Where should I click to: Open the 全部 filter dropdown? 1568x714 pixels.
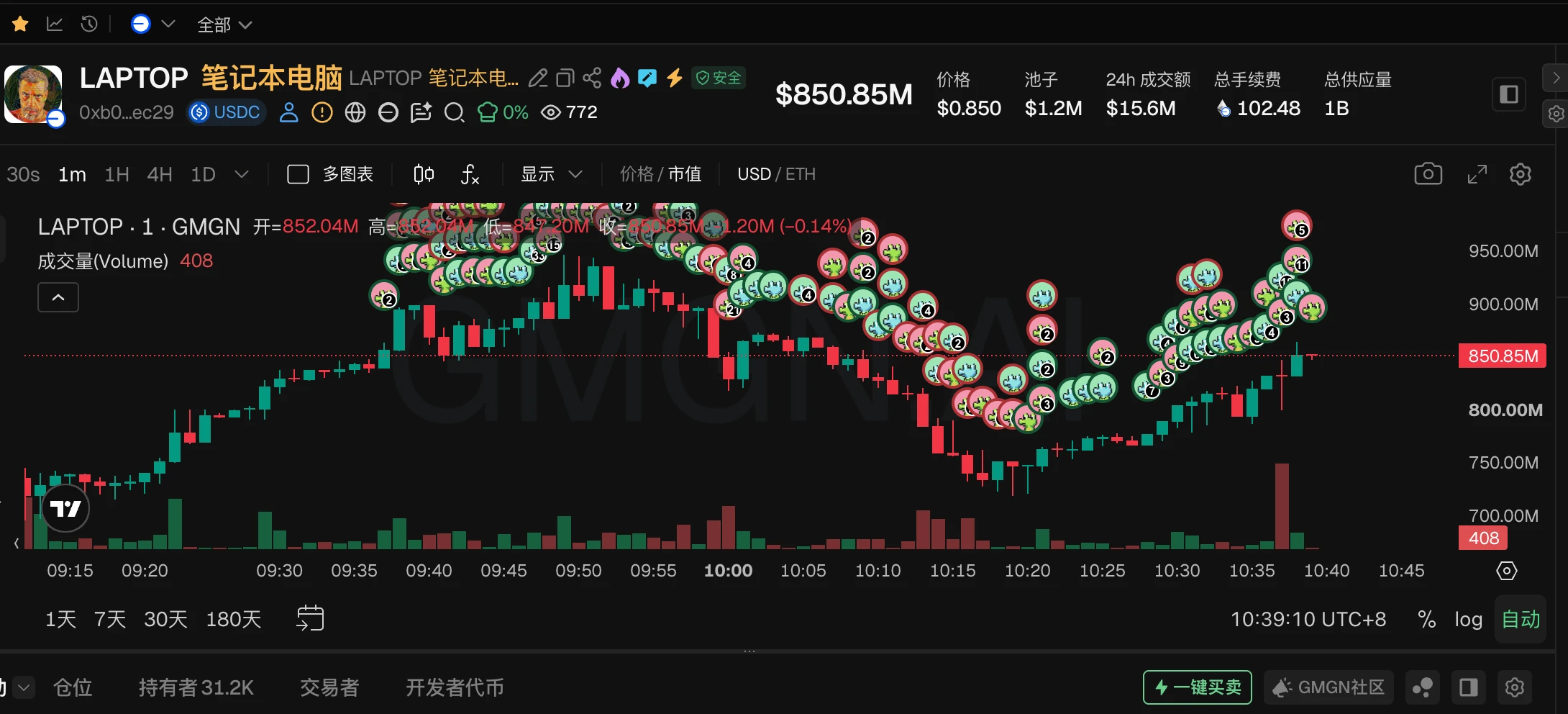coord(224,25)
